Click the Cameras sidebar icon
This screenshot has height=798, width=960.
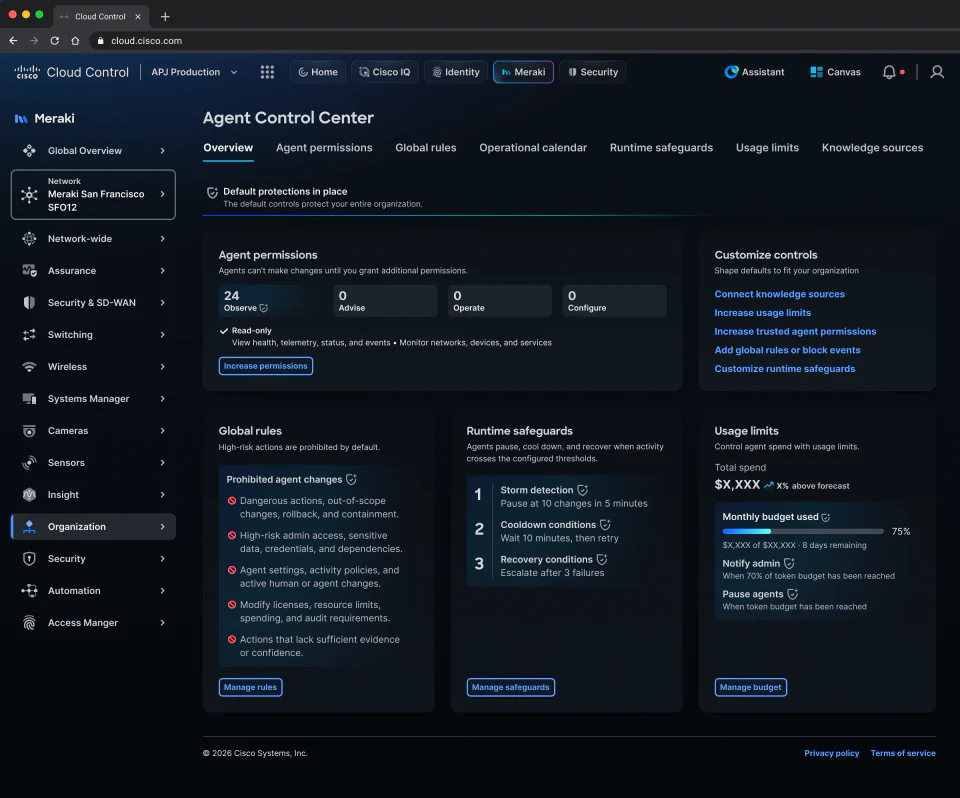coord(29,431)
